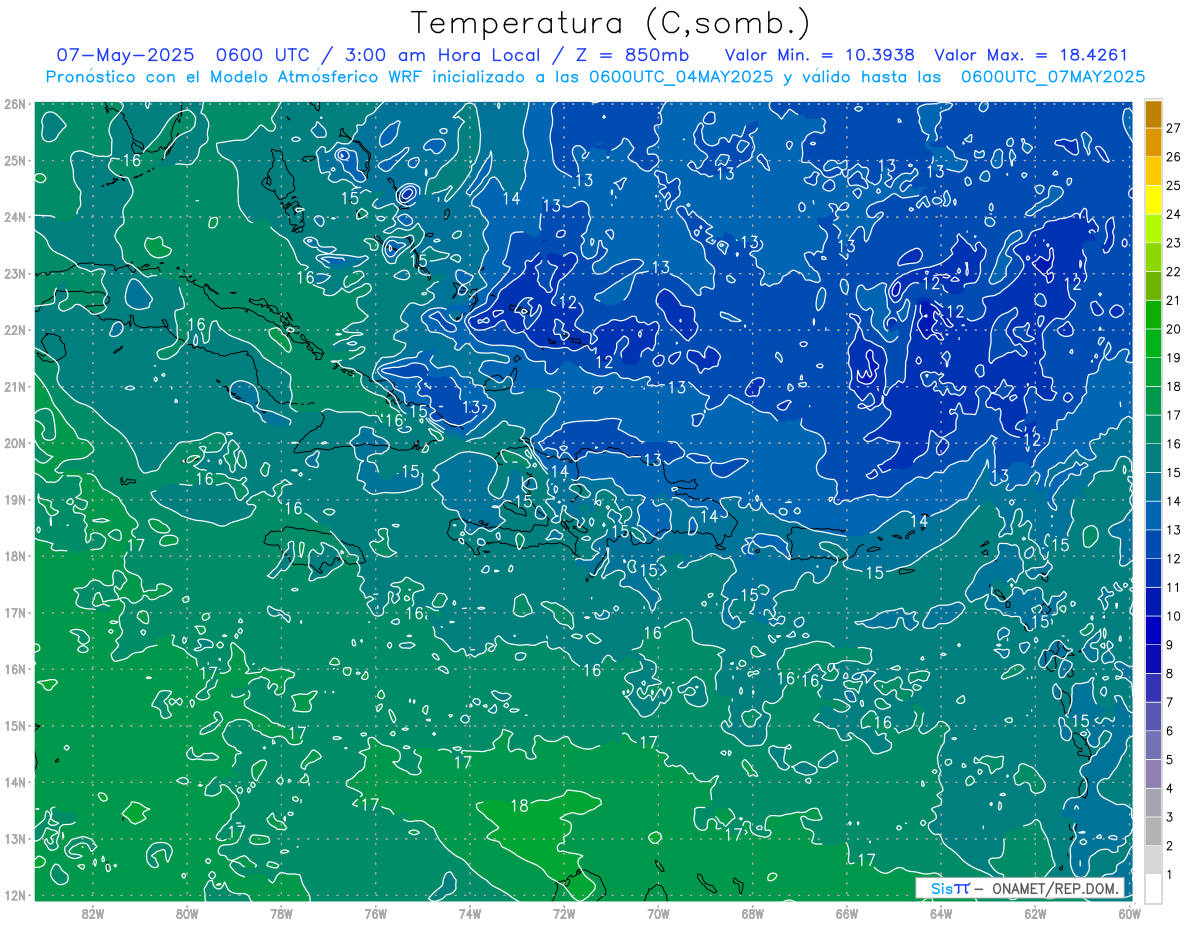
Task: Click longitude axis label "80W"
Action: coord(187,912)
